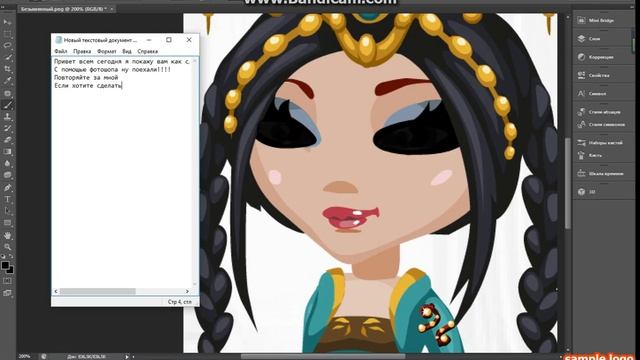This screenshot has width=640, height=360.
Task: Select the Quick Selection tool
Action: click(x=7, y=57)
